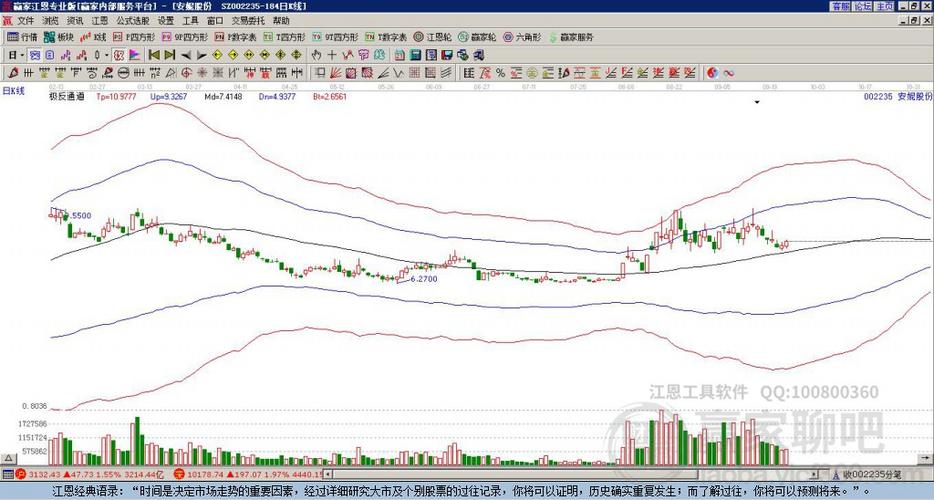Open the 工具 menu
Screen dimensions: 934x500
(x=190, y=21)
